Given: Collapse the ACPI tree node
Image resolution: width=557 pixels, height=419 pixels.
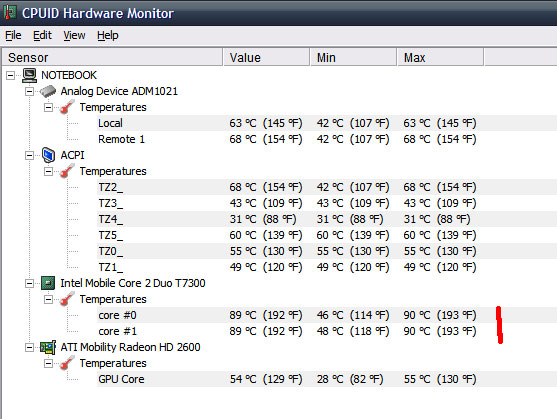Looking at the screenshot, I should point(29,156).
